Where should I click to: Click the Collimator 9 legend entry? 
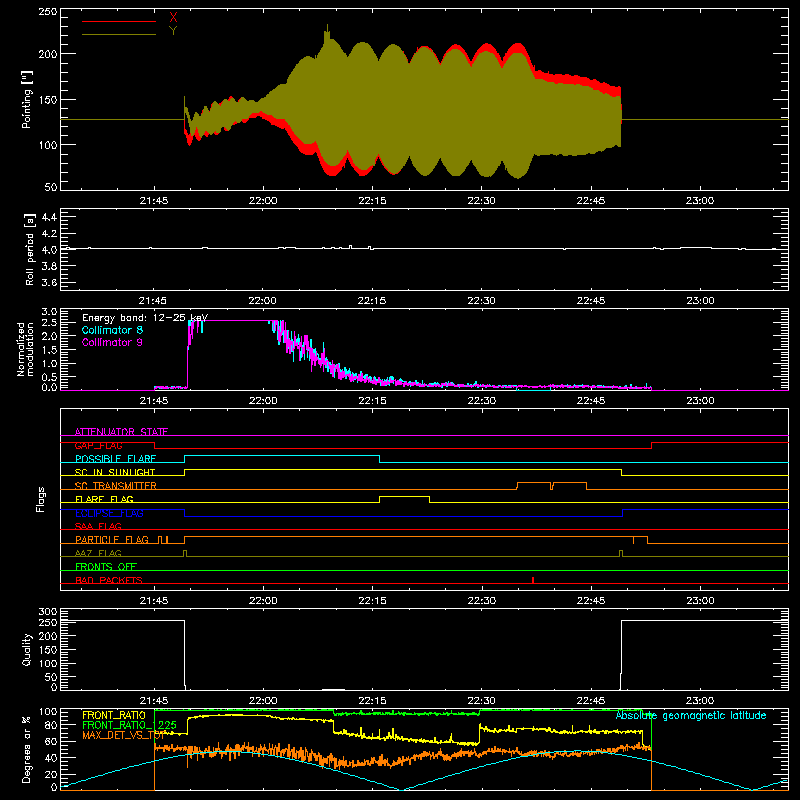pos(112,342)
